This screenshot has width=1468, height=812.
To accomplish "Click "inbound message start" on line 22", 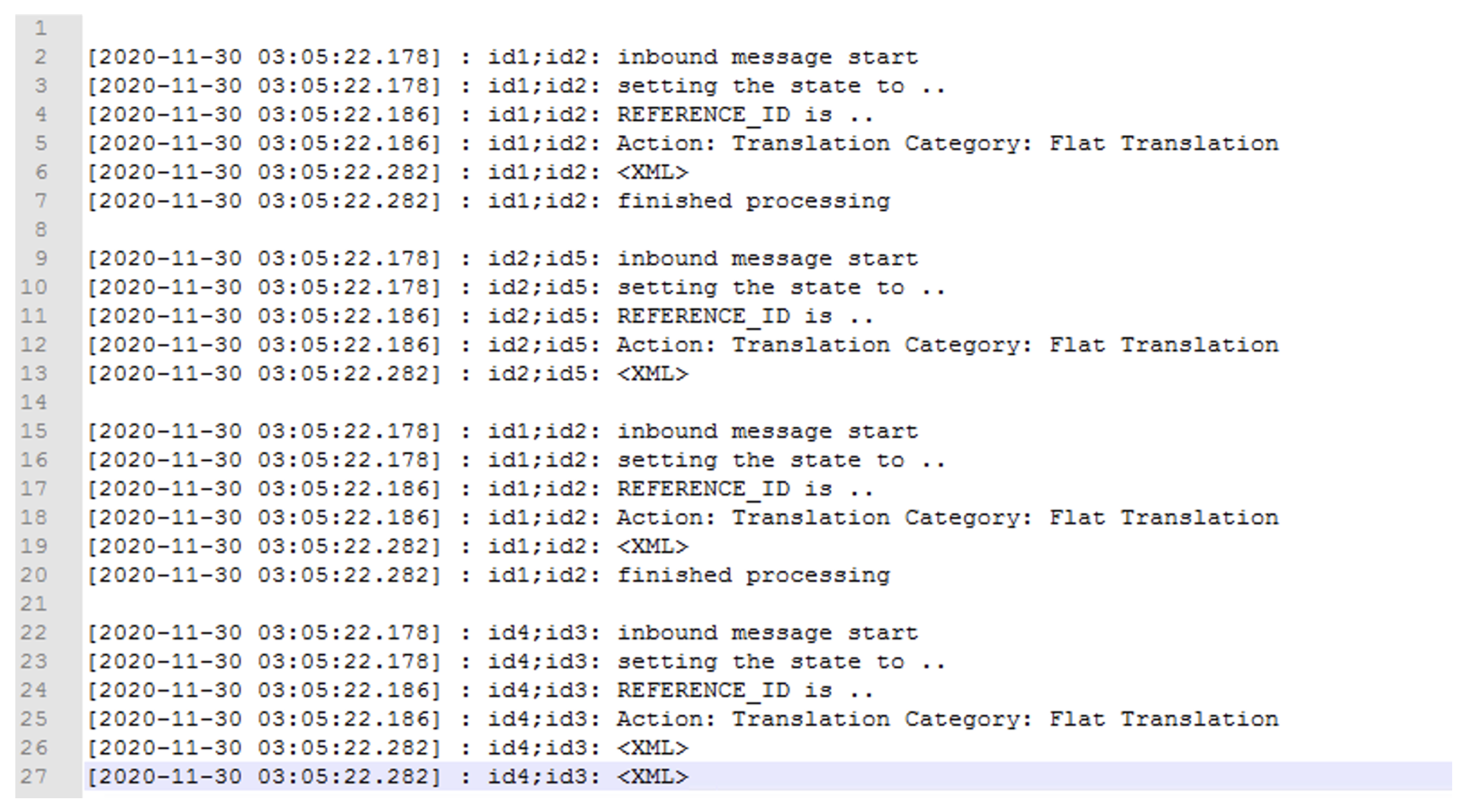I will tap(767, 633).
